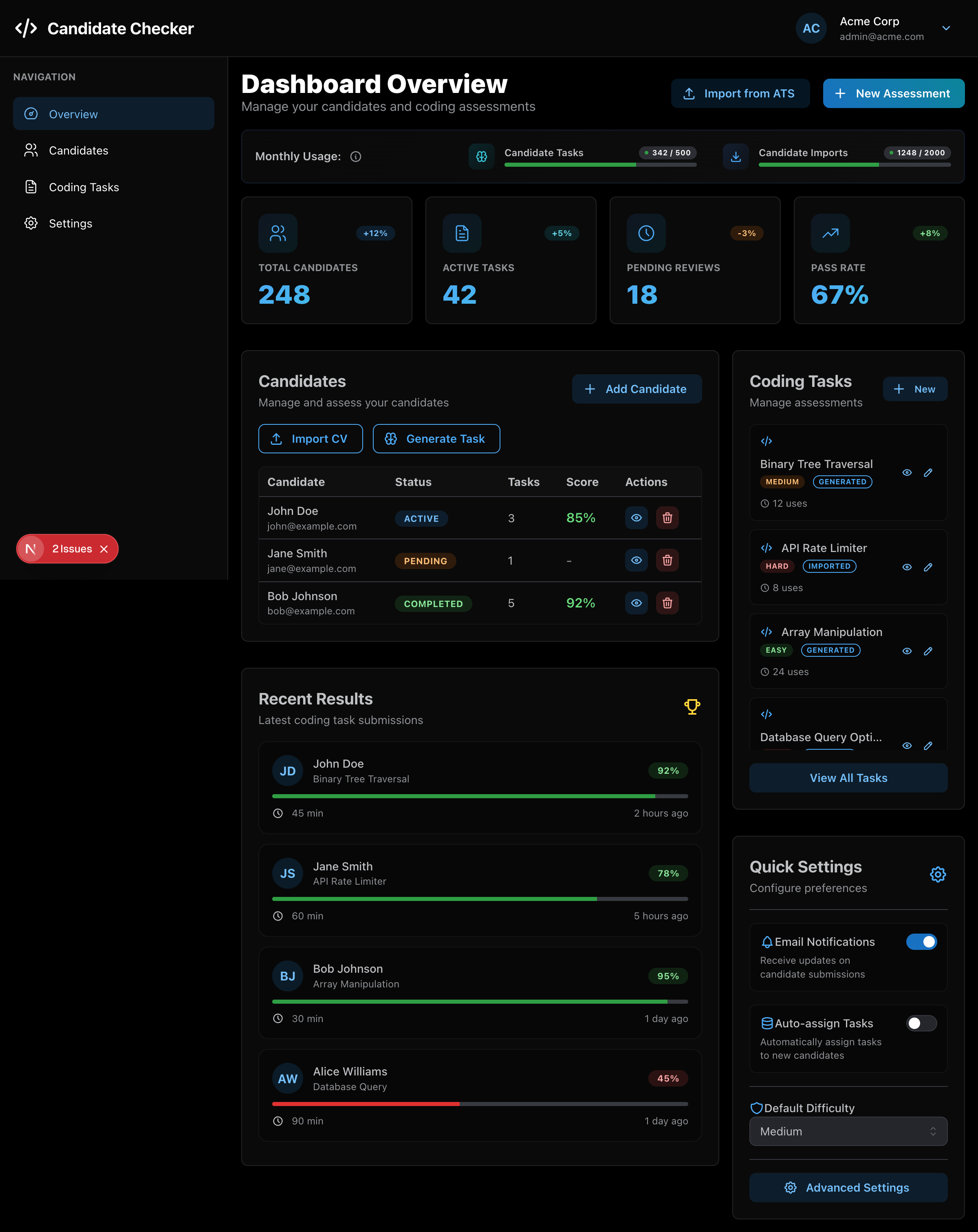Show details for API Rate Limiter via eye icon
978x1232 pixels.
pos(907,567)
